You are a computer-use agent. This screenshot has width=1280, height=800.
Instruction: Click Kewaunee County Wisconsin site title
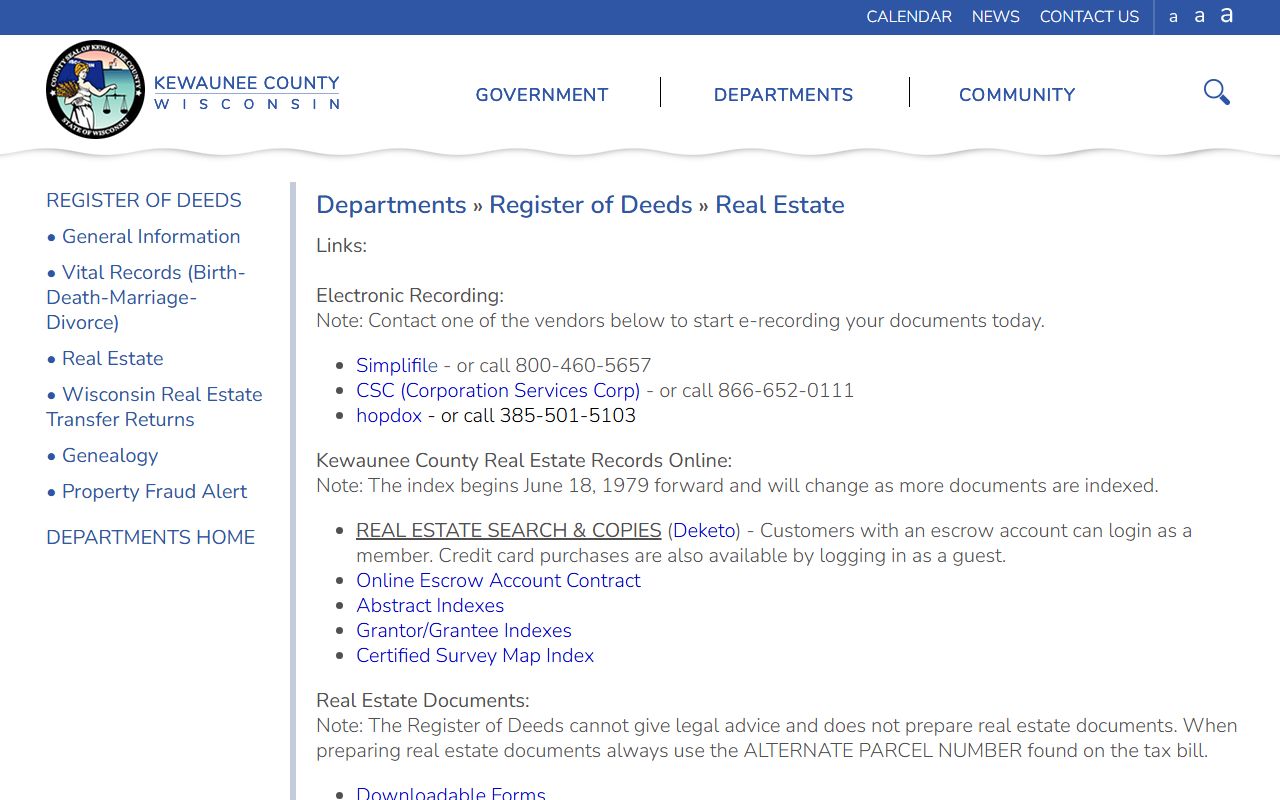tap(246, 92)
